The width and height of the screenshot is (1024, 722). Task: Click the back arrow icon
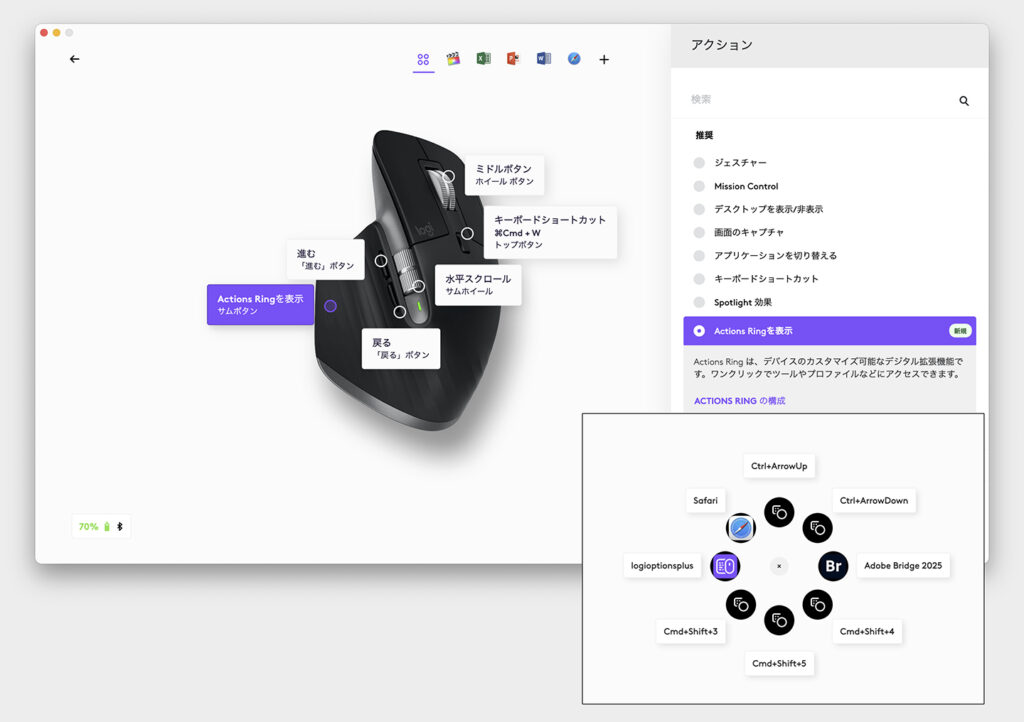[74, 59]
